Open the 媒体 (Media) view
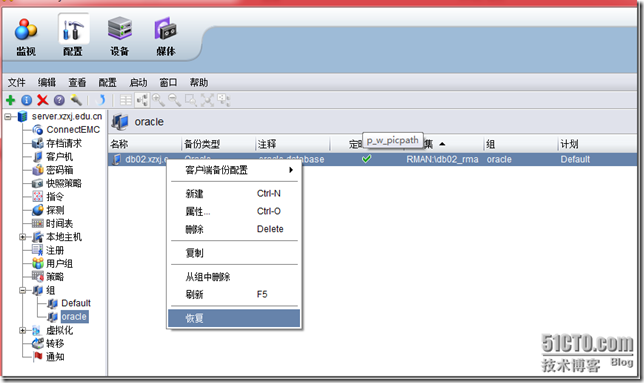The image size is (644, 383). (x=166, y=37)
